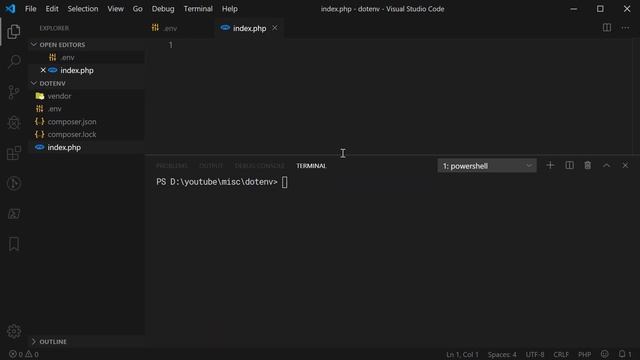
Task: Open the File menu
Action: pos(31,9)
